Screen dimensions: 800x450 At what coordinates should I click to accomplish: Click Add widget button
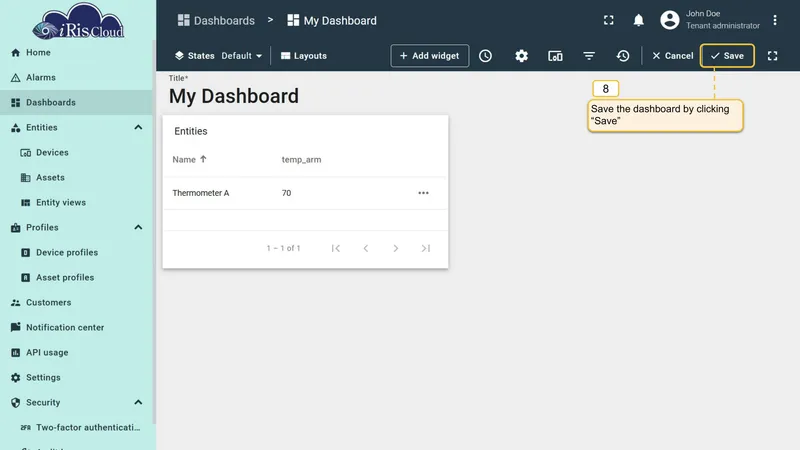click(x=430, y=56)
